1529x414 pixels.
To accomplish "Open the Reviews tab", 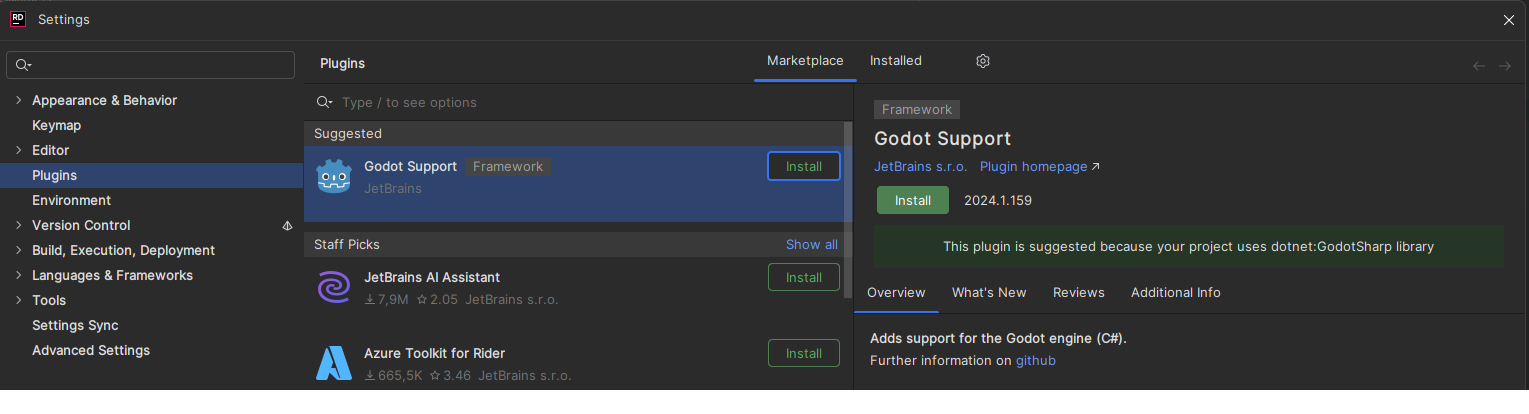I will point(1078,293).
